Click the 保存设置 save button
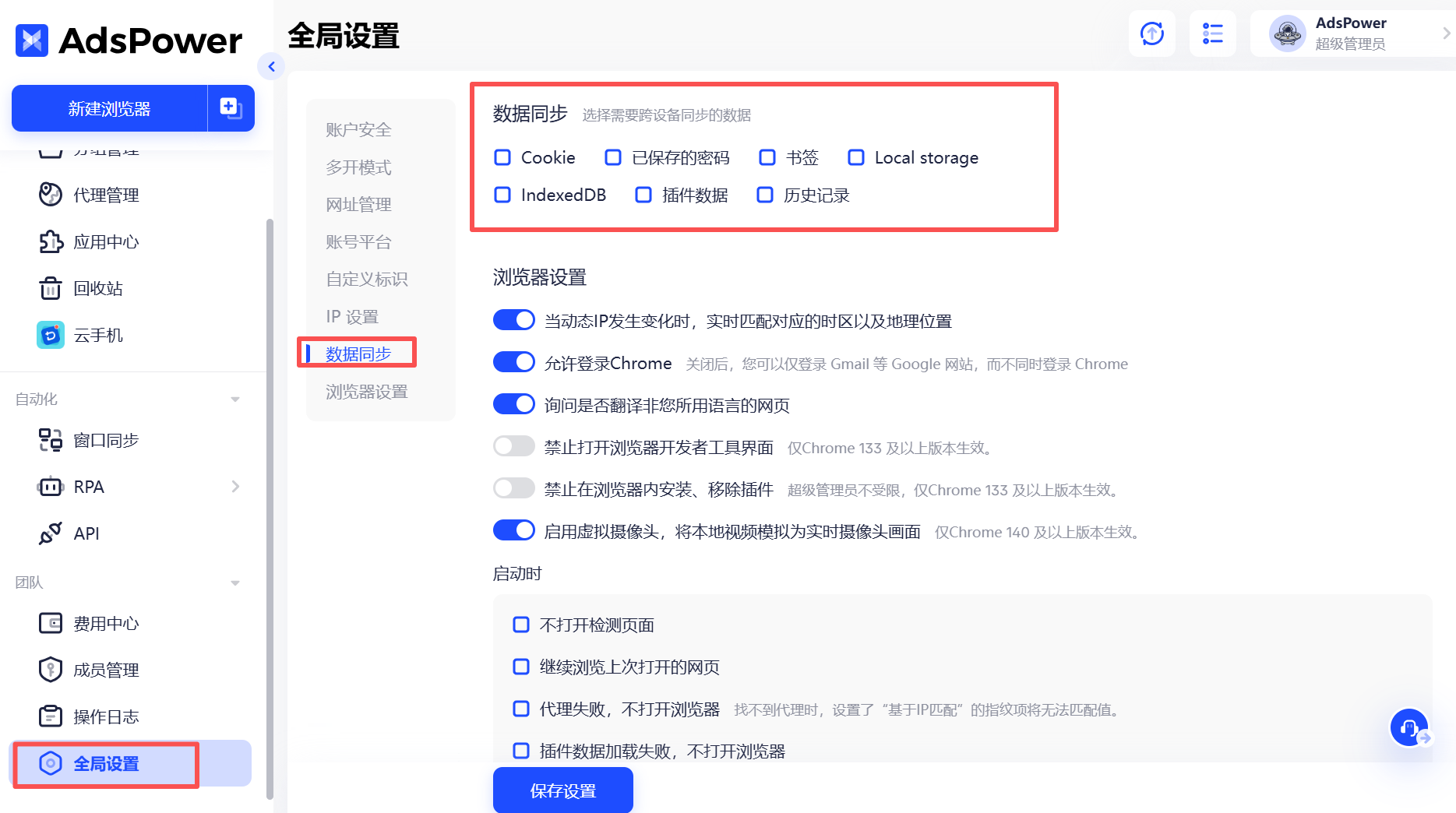This screenshot has height=813, width=1456. 562,790
